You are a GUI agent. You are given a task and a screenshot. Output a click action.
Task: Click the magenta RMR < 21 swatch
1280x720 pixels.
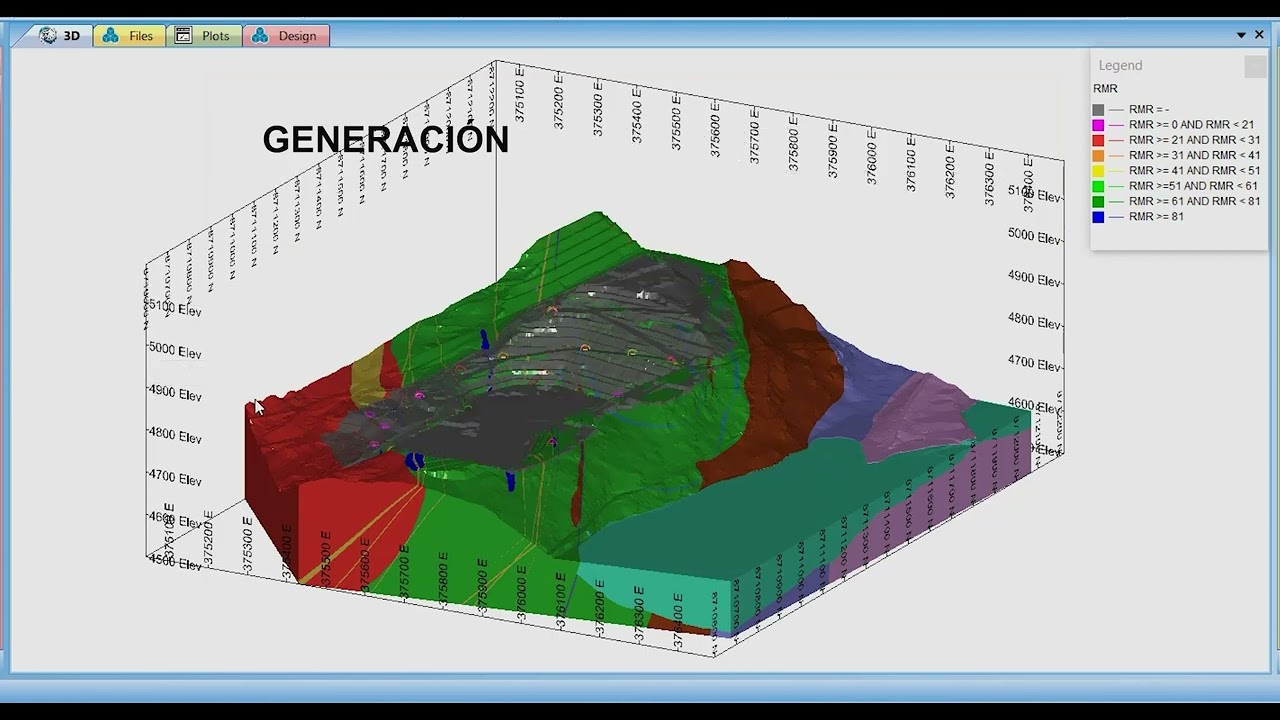coord(1098,125)
